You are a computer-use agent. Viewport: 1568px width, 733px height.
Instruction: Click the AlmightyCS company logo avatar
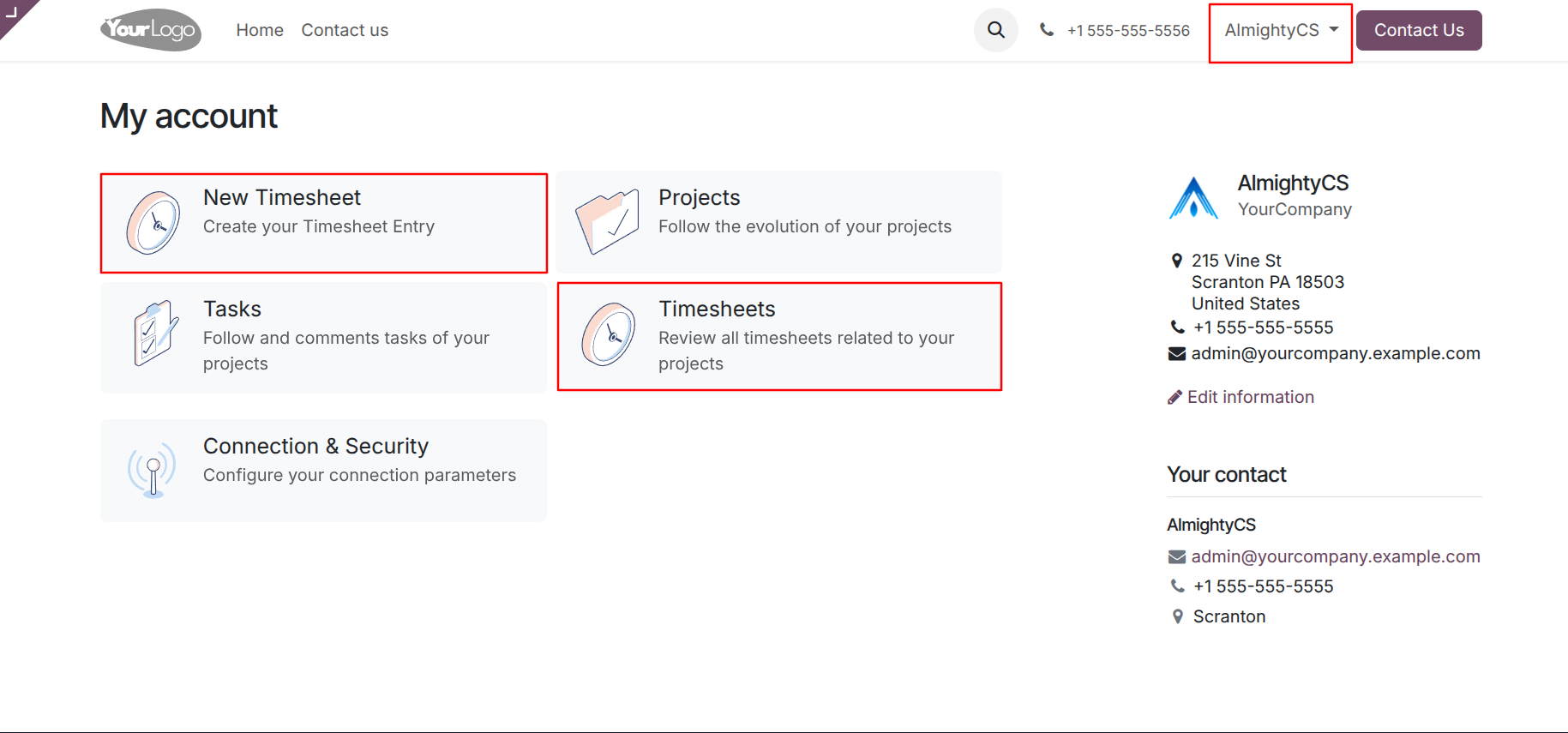tap(1193, 198)
